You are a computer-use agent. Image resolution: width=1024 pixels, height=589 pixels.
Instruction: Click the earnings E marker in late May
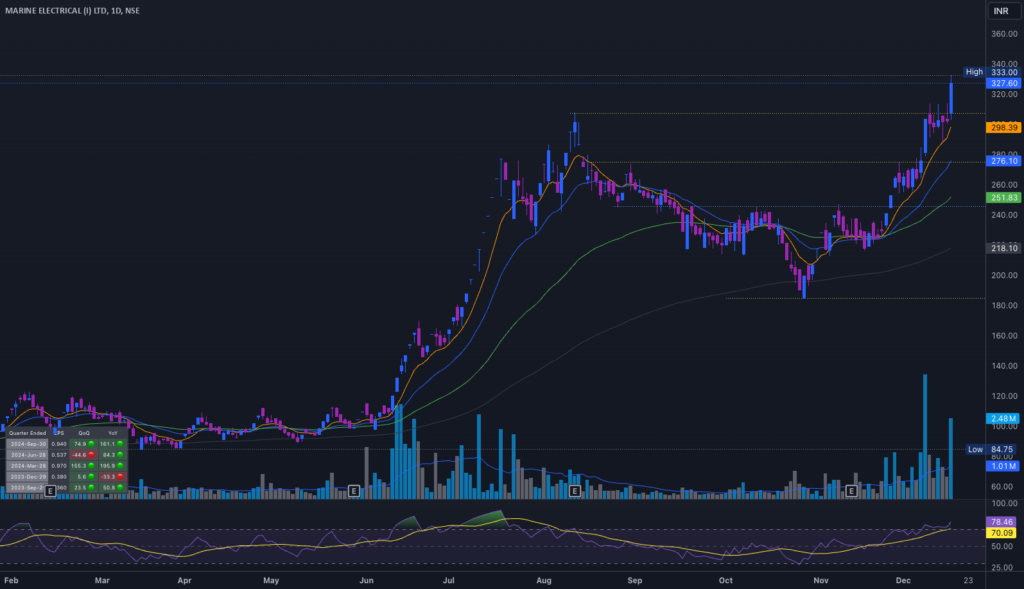click(x=354, y=491)
